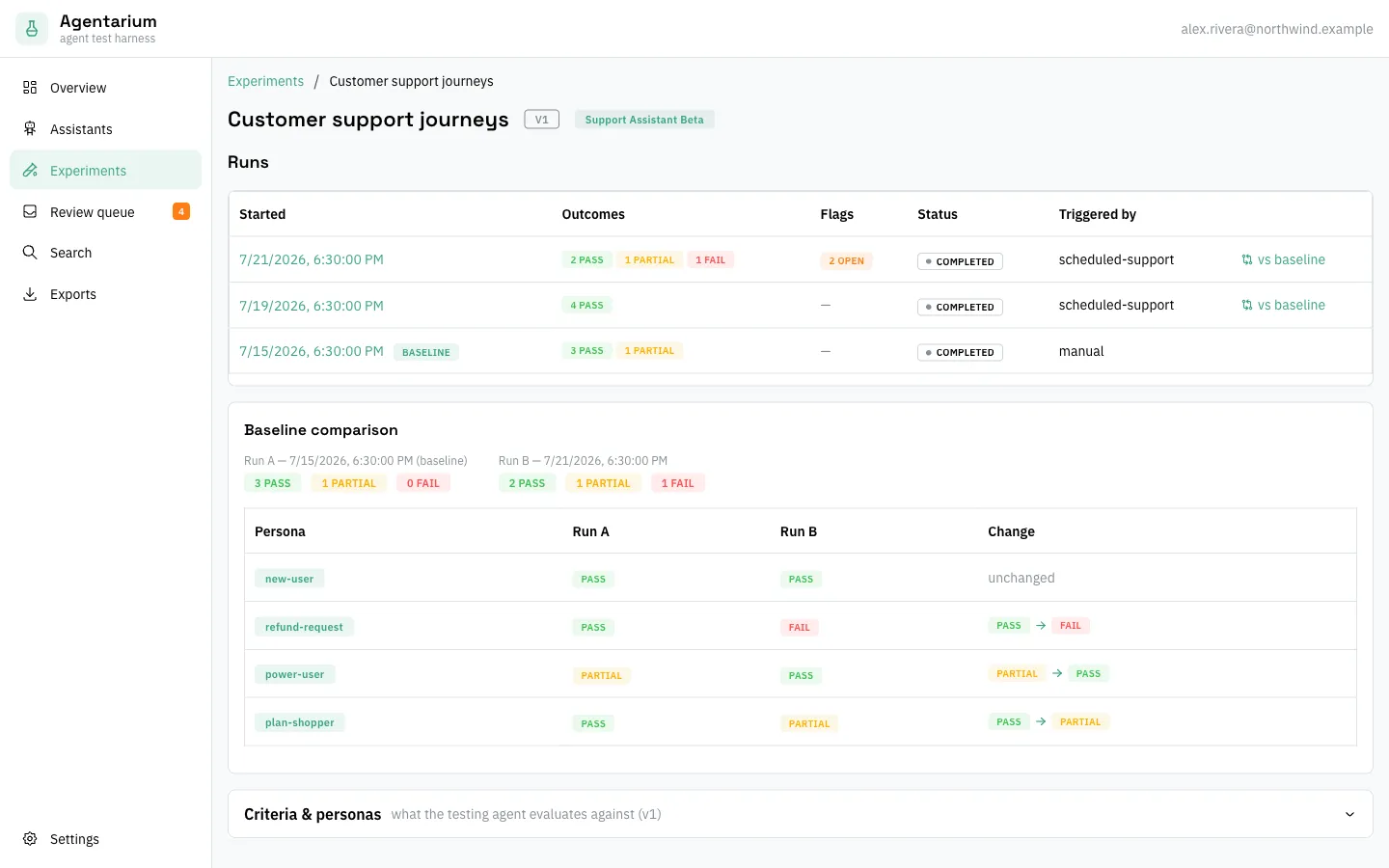Screen dimensions: 1389x868
Task: Click the Exports download icon in sidebar
Action: pyautogui.click(x=30, y=294)
